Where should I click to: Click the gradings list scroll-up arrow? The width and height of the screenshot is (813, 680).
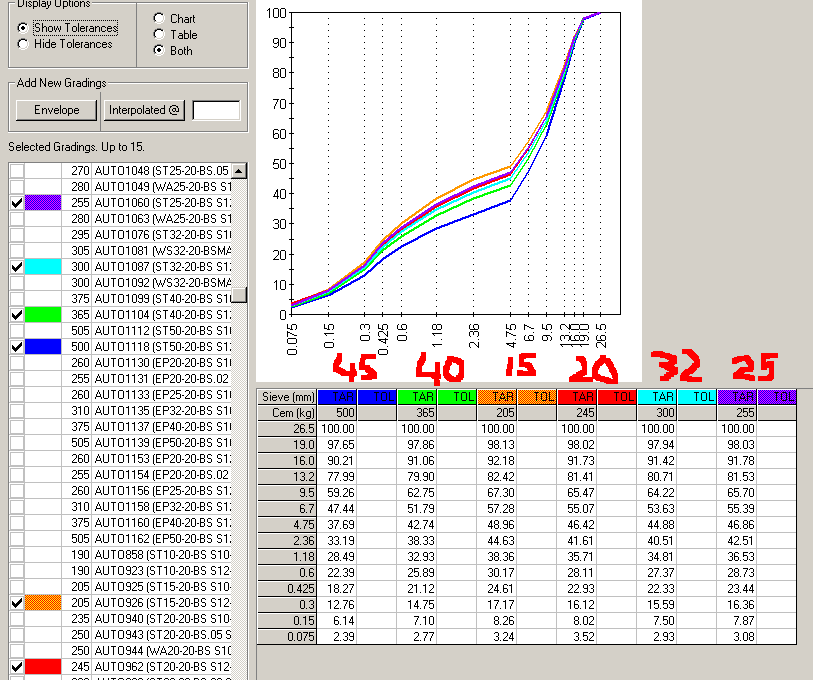click(x=240, y=171)
